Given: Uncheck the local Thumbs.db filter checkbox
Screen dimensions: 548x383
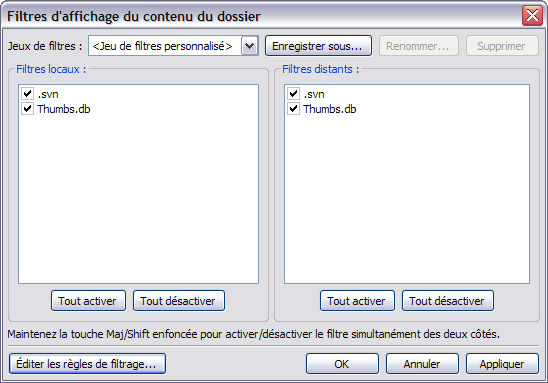Looking at the screenshot, I should pos(28,109).
